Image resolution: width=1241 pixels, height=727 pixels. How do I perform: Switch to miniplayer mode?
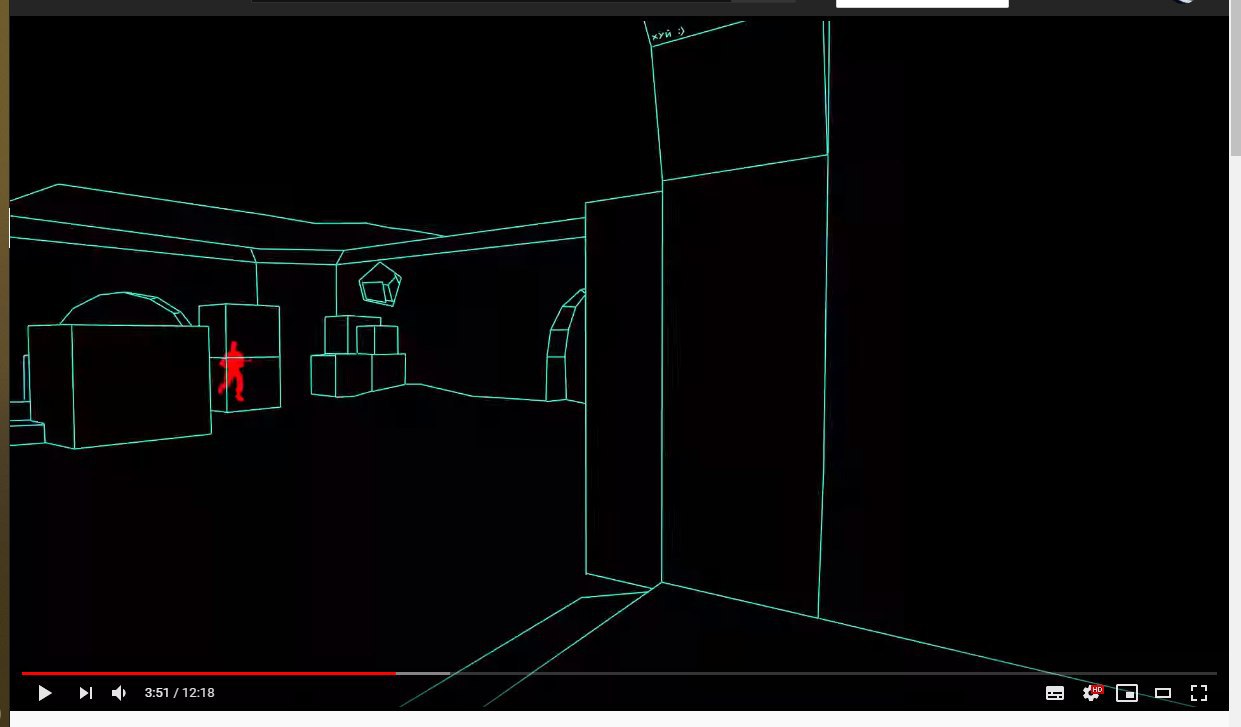pos(1127,693)
